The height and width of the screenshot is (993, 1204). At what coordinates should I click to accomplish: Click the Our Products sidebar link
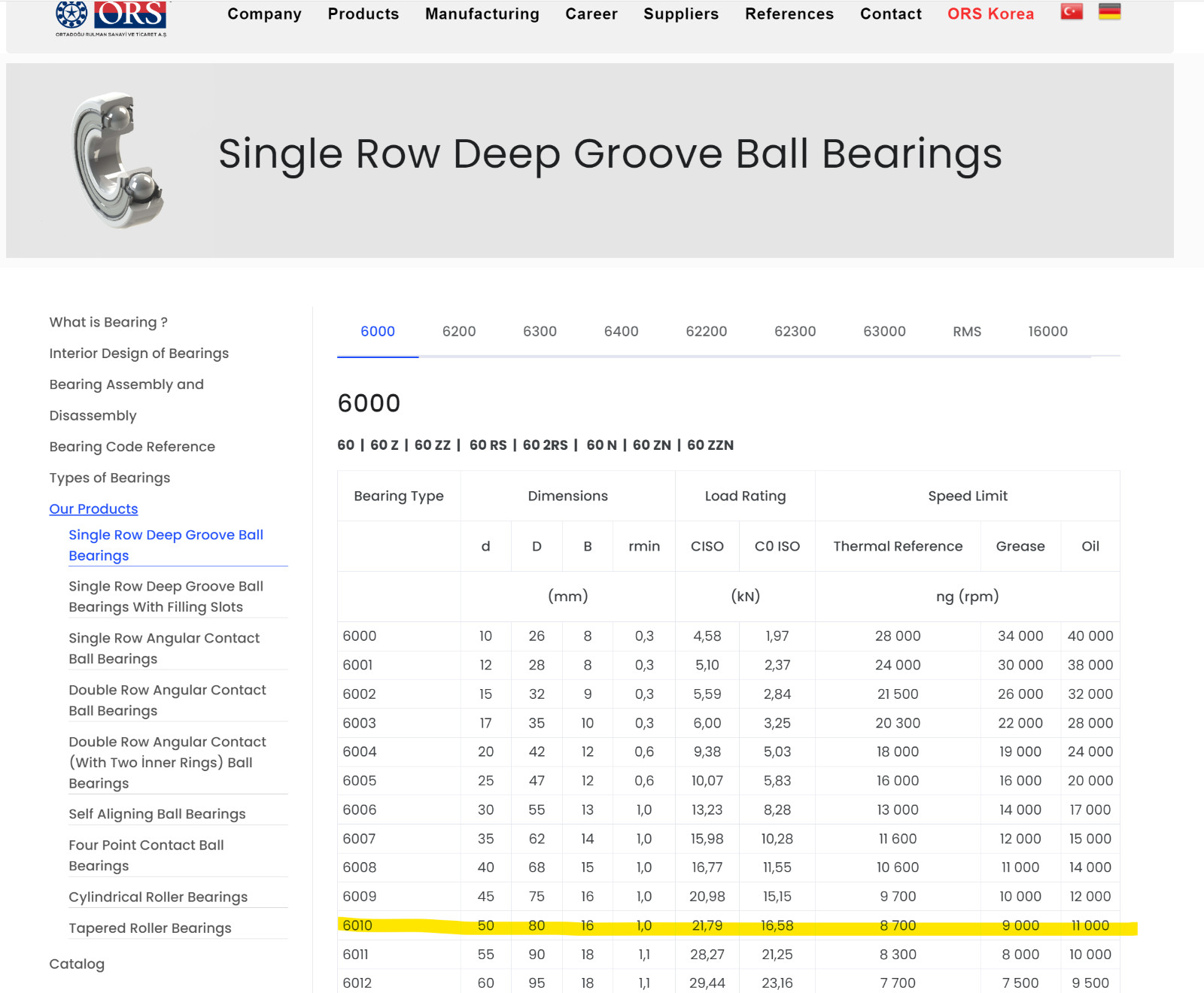[x=93, y=509]
